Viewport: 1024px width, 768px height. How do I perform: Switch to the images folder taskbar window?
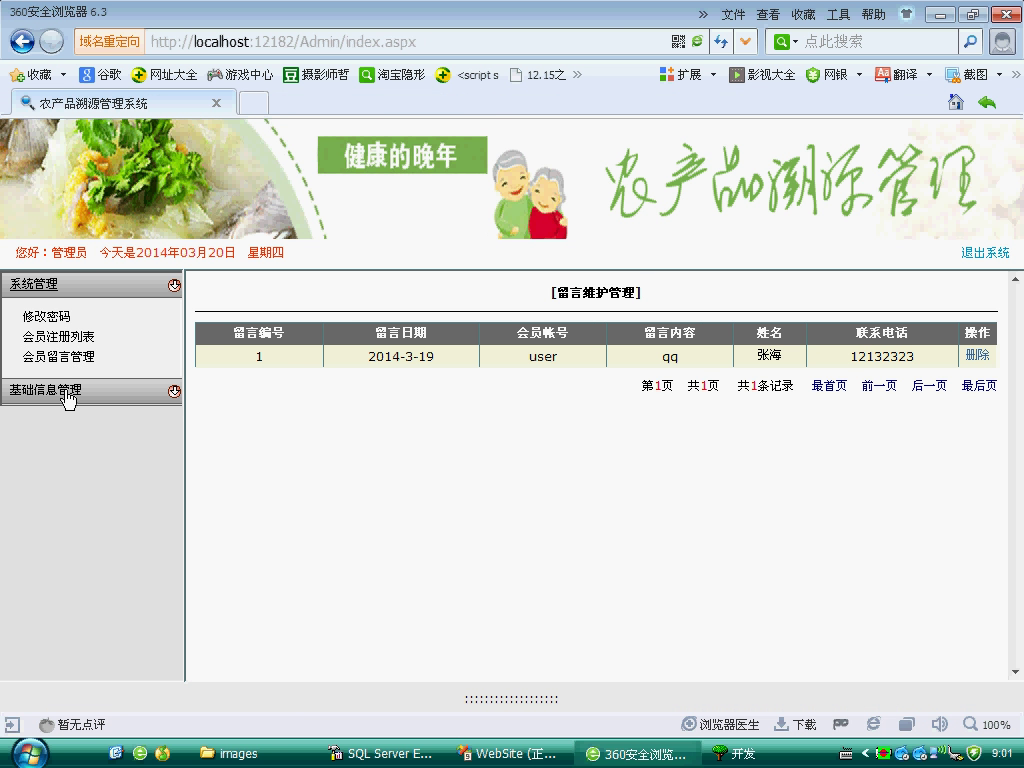[229, 754]
